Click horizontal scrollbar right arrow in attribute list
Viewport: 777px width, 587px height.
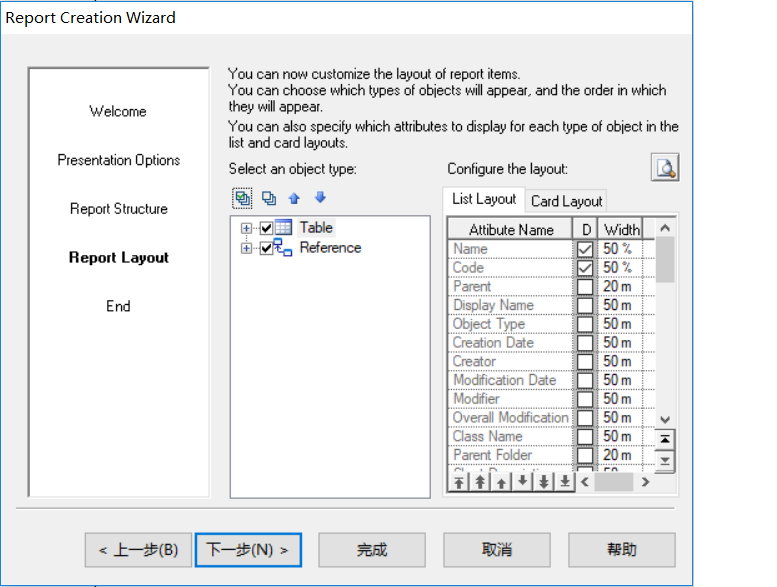pyautogui.click(x=645, y=482)
